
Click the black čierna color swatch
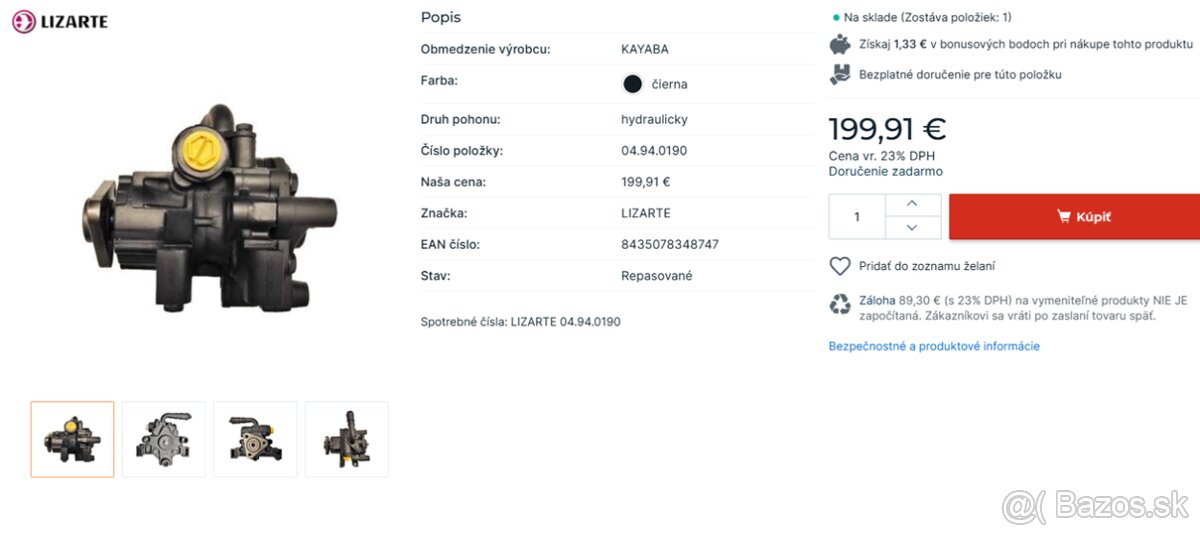pyautogui.click(x=632, y=84)
